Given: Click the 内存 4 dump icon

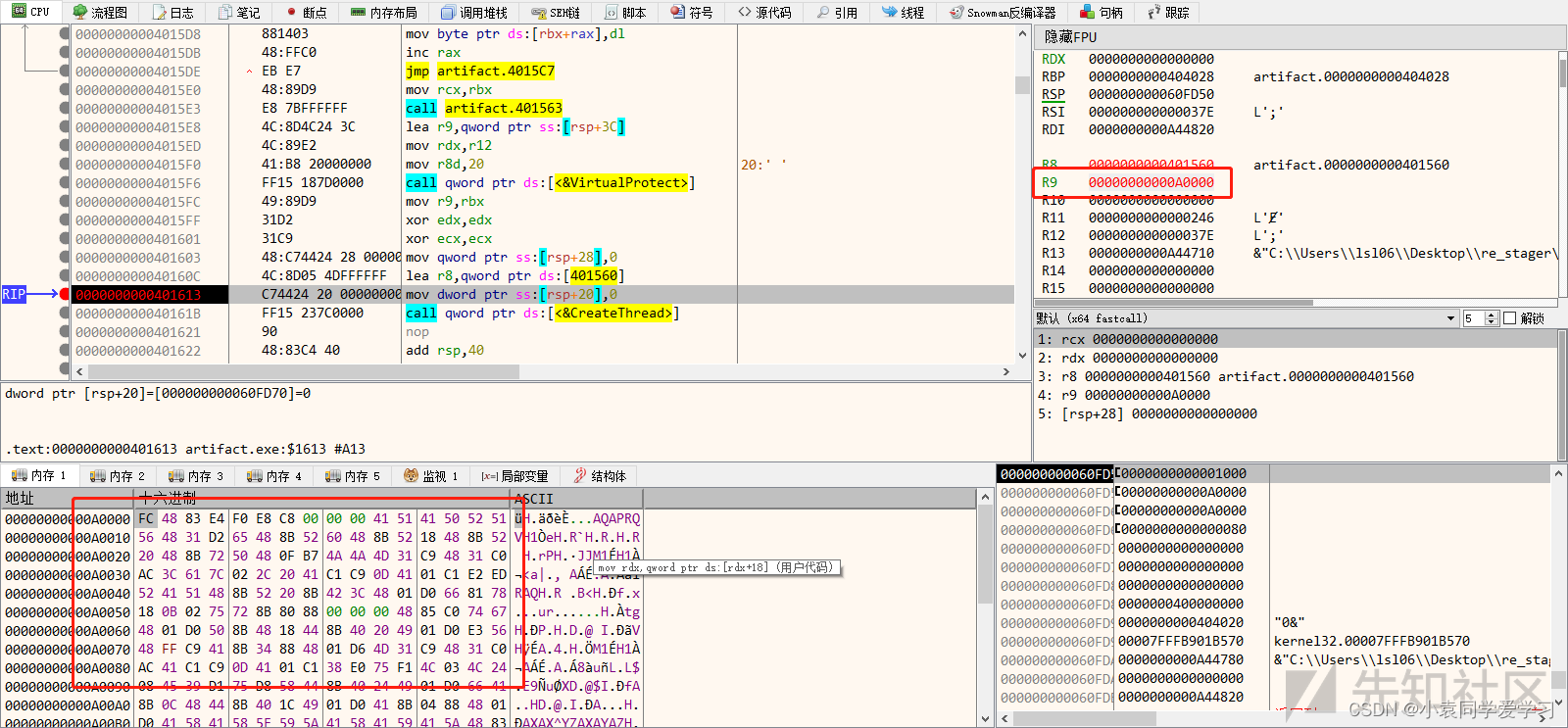Looking at the screenshot, I should 255,475.
